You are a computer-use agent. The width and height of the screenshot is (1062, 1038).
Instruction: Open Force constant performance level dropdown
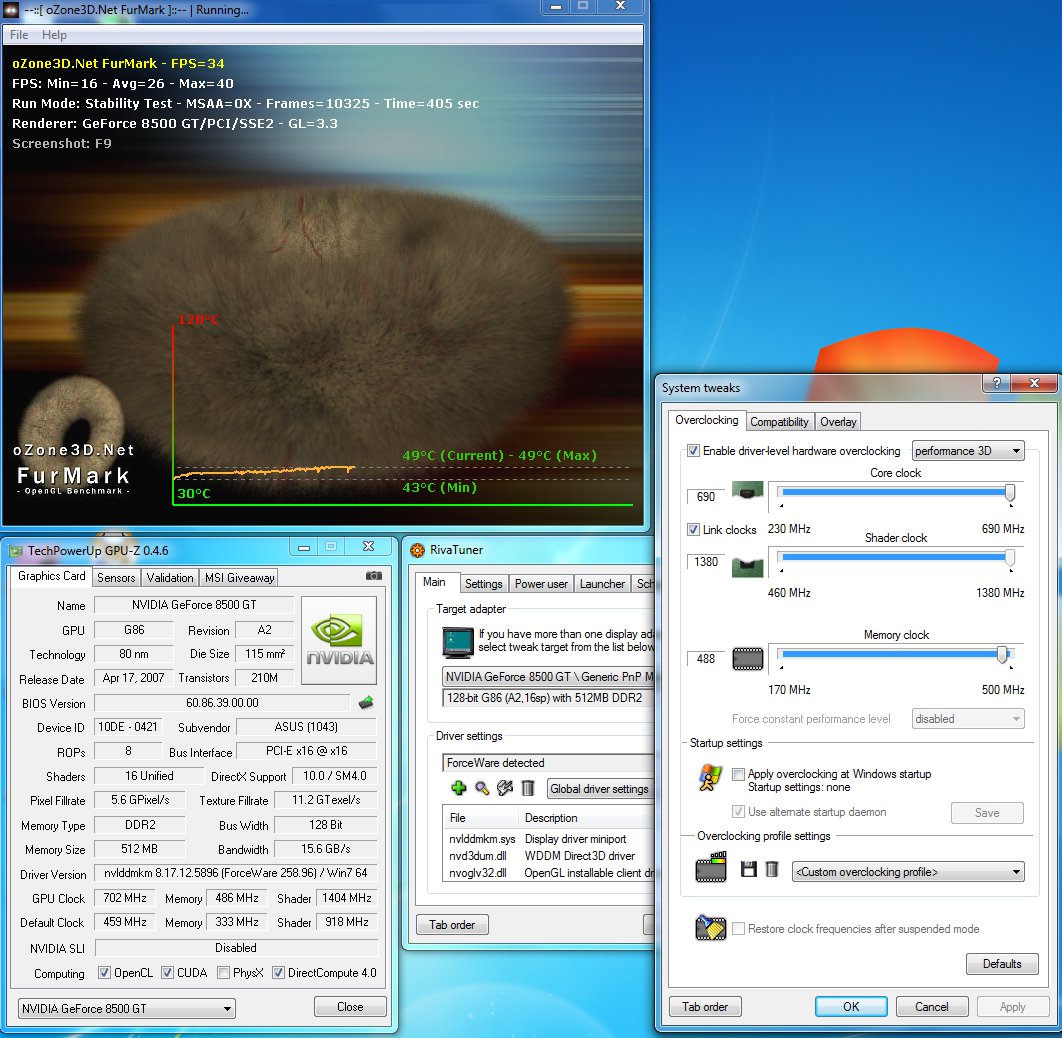point(968,718)
